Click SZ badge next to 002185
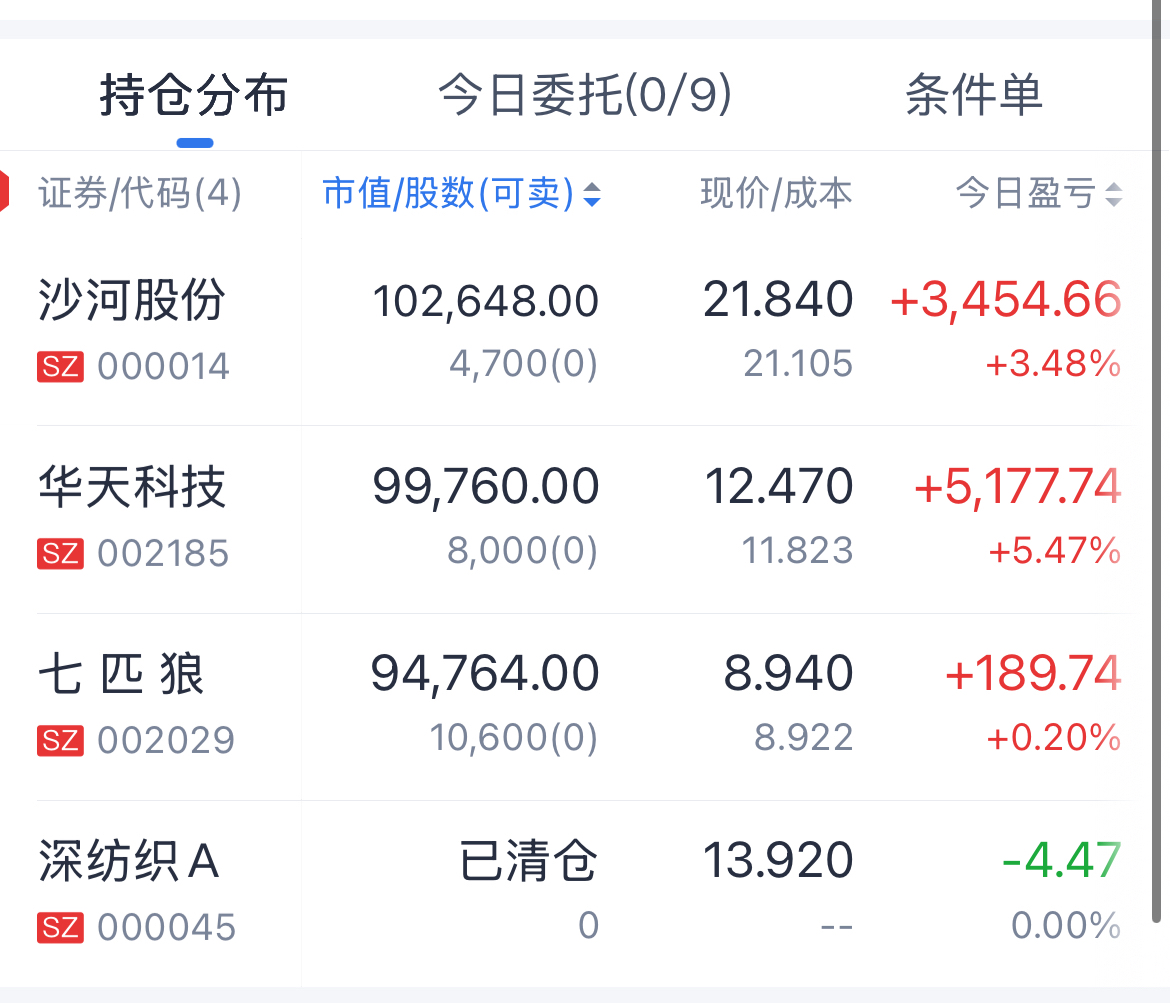The image size is (1170, 1003). point(60,553)
